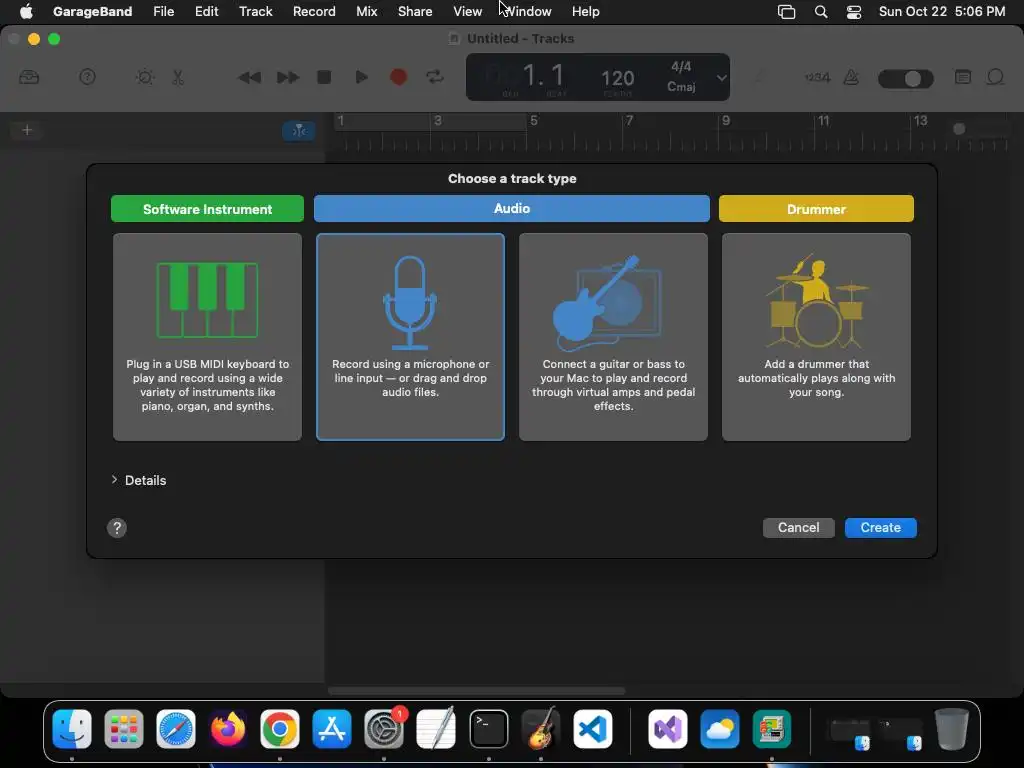Open the Mix menu
Viewport: 1024px width, 768px height.
click(366, 11)
